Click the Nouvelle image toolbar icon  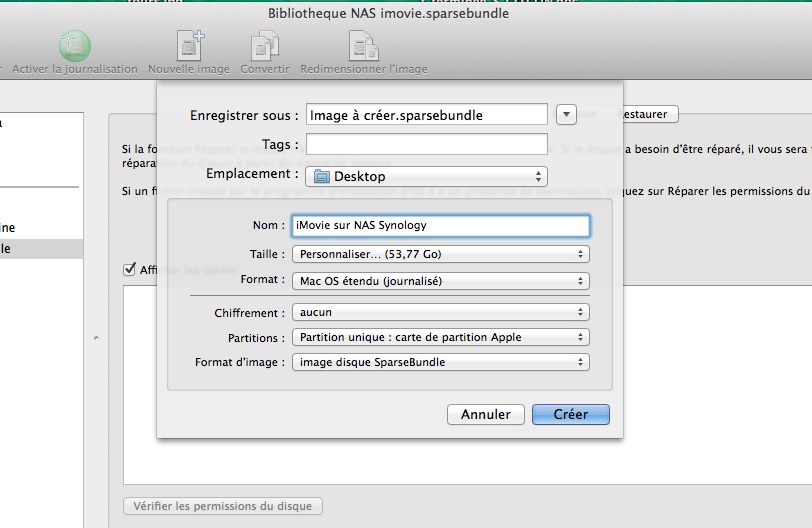point(189,46)
